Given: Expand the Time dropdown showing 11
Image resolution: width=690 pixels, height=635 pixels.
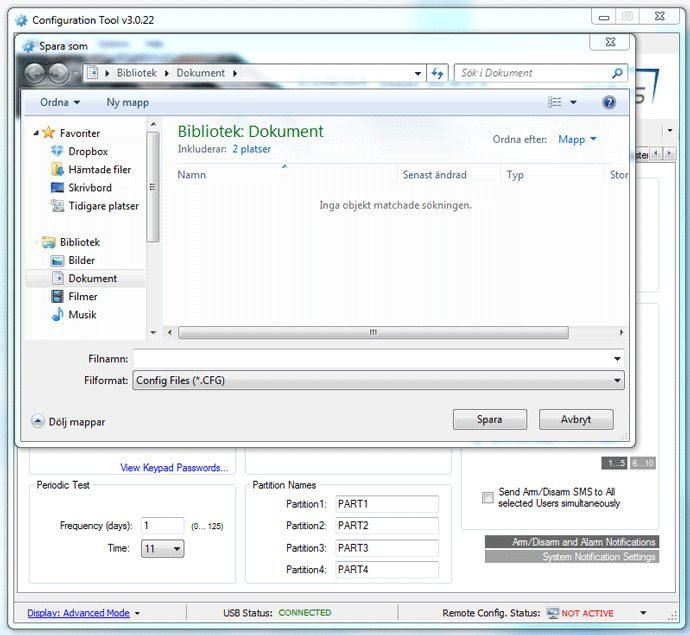Looking at the screenshot, I should (x=163, y=549).
